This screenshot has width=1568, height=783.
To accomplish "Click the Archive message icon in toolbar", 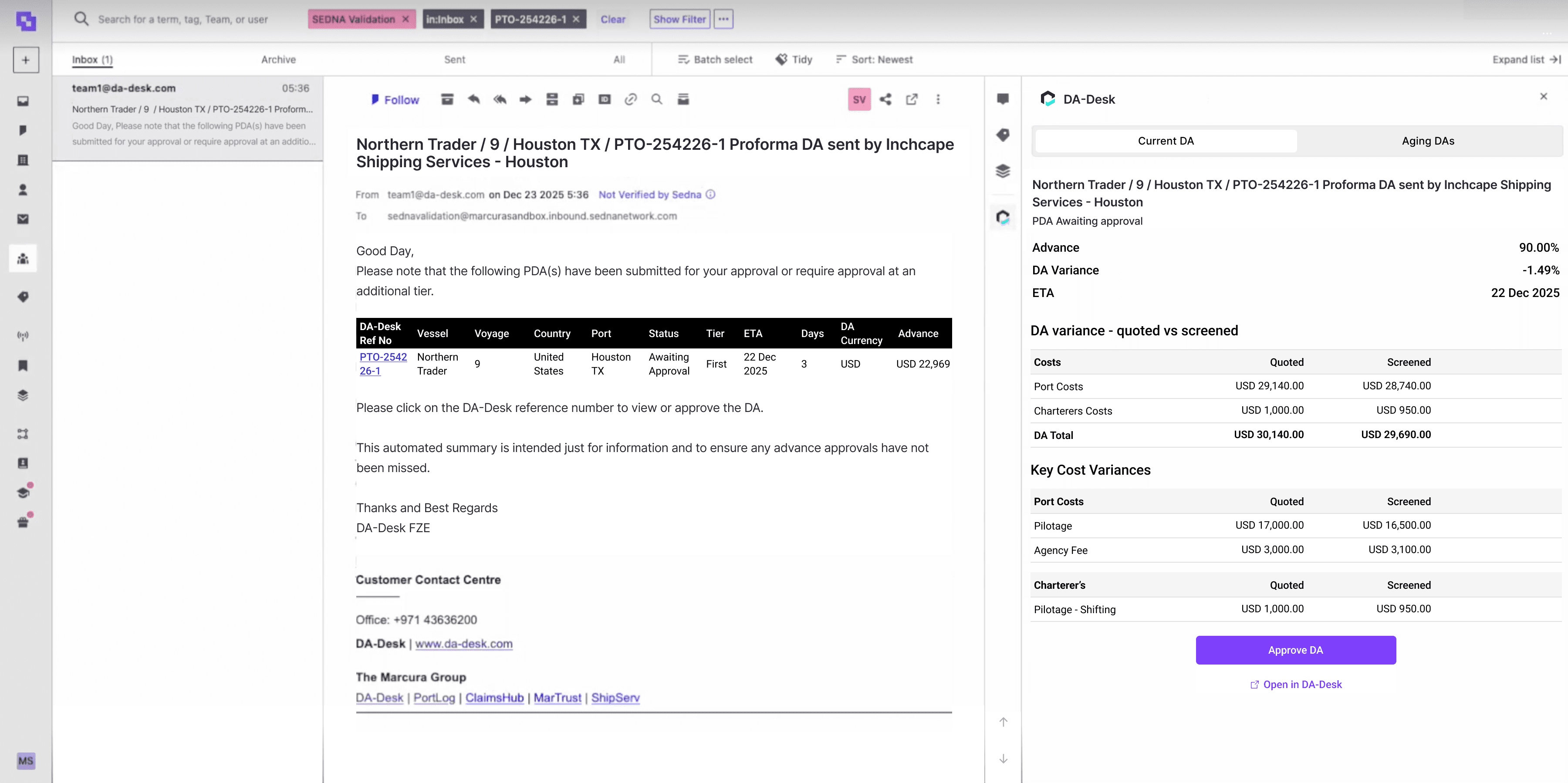I will pos(447,99).
